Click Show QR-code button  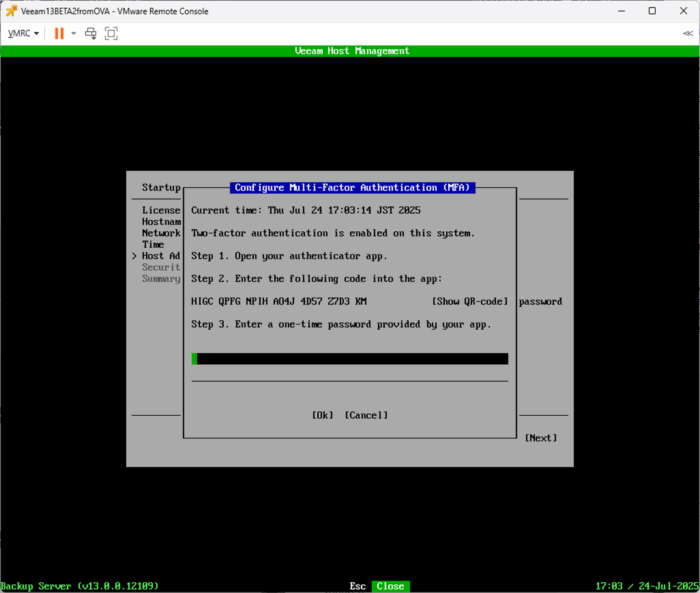pyautogui.click(x=470, y=301)
